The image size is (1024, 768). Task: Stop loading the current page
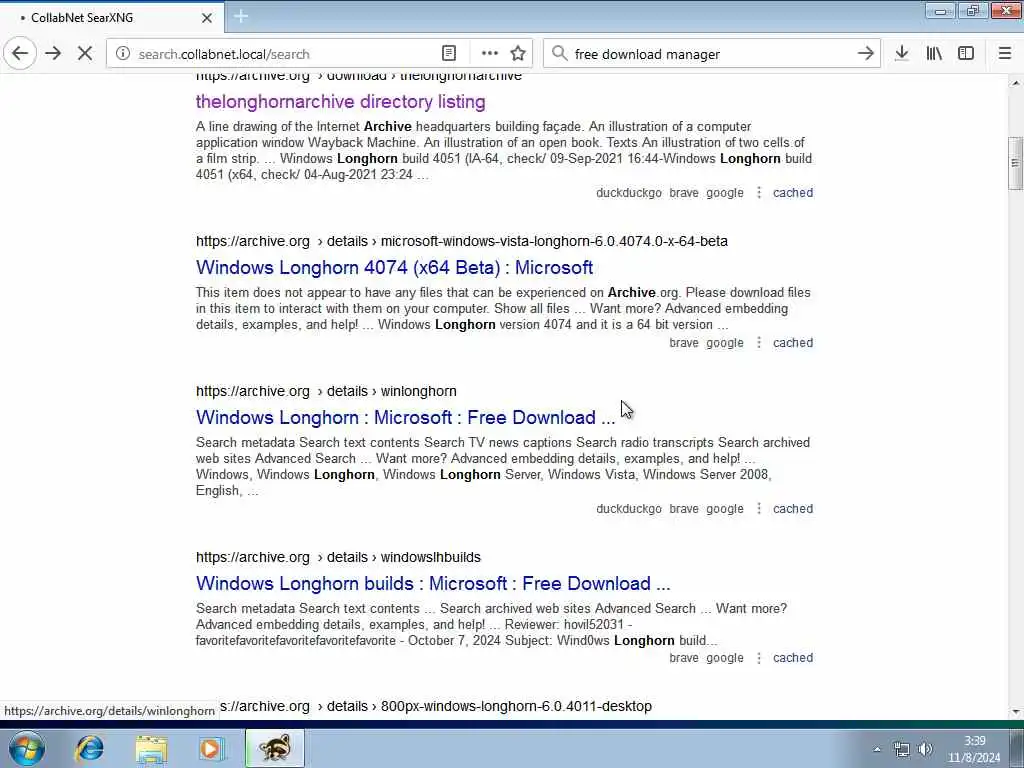tap(85, 54)
